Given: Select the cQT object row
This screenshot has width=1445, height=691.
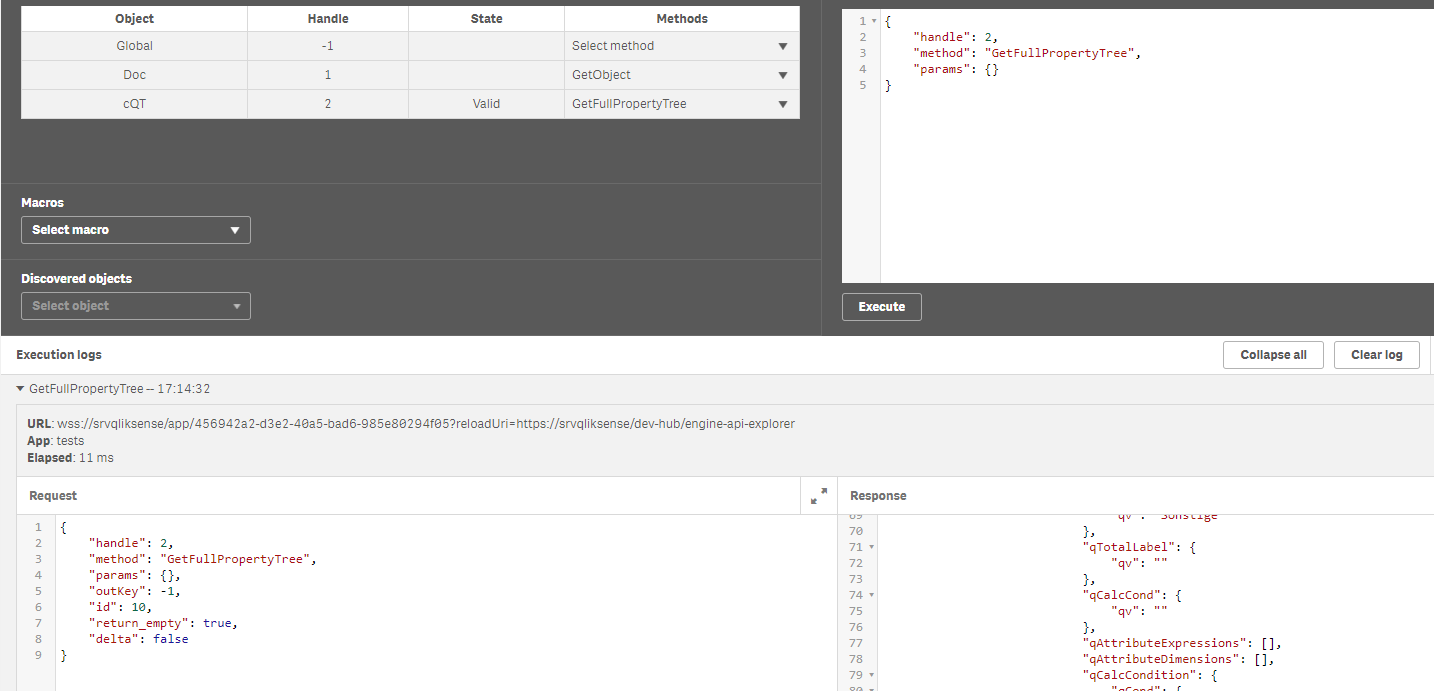Looking at the screenshot, I should 134,104.
